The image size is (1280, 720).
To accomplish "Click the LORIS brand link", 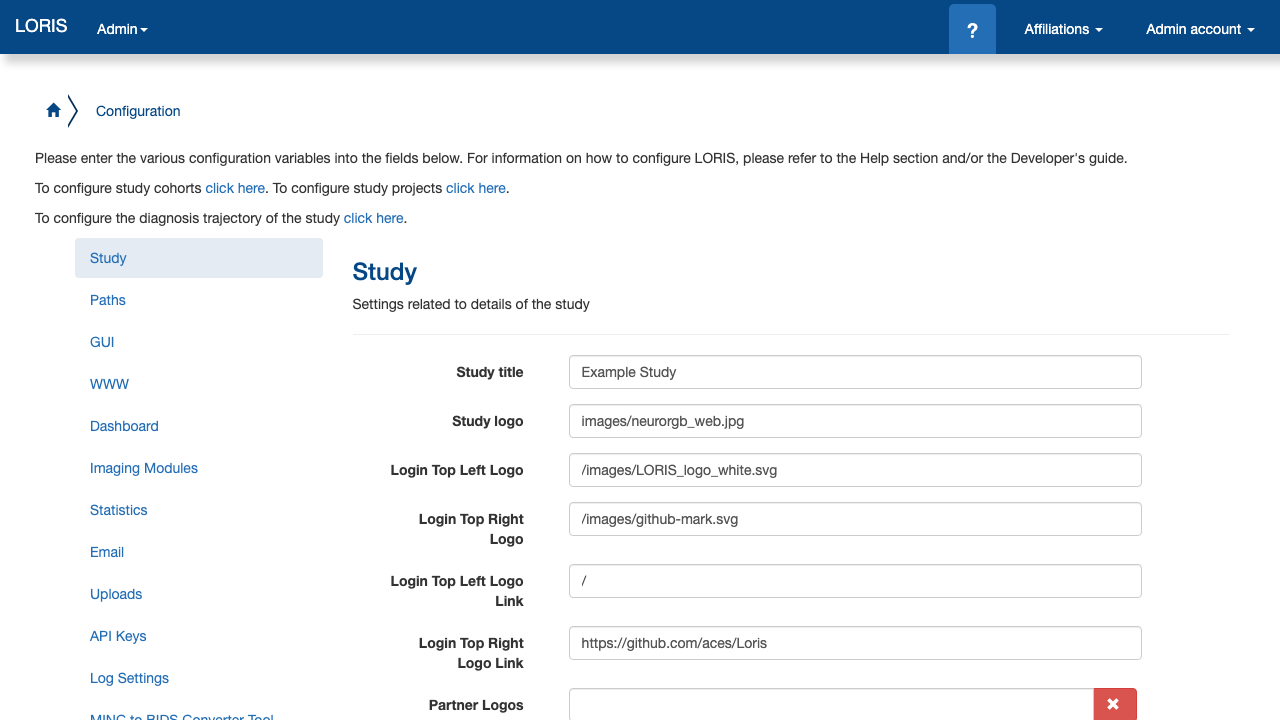I will (x=41, y=26).
